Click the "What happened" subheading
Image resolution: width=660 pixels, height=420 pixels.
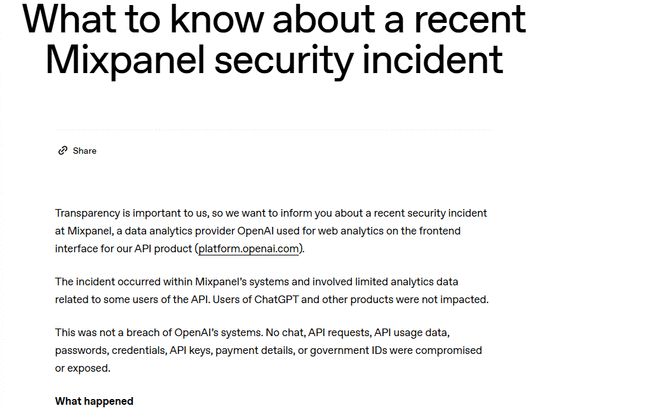94,402
